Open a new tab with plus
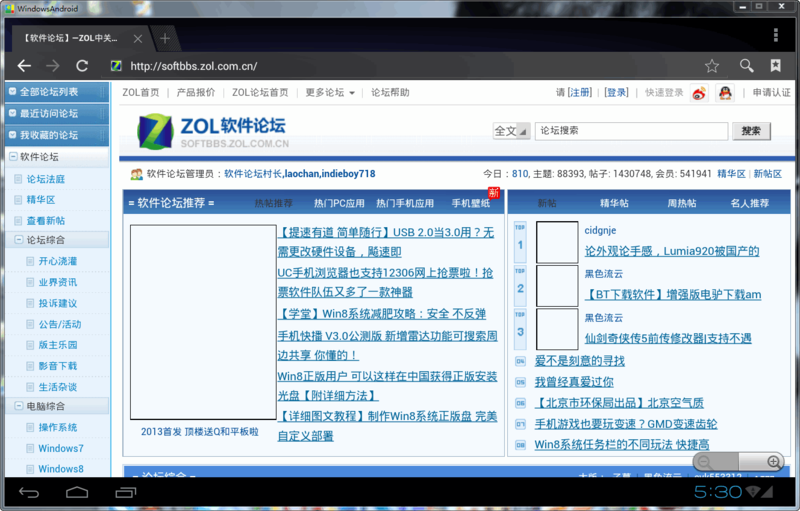Image resolution: width=800 pixels, height=511 pixels. pyautogui.click(x=165, y=38)
